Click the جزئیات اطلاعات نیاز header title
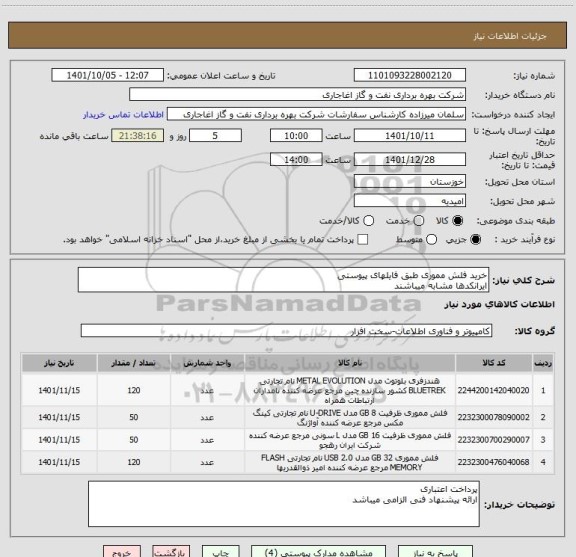 pos(510,36)
